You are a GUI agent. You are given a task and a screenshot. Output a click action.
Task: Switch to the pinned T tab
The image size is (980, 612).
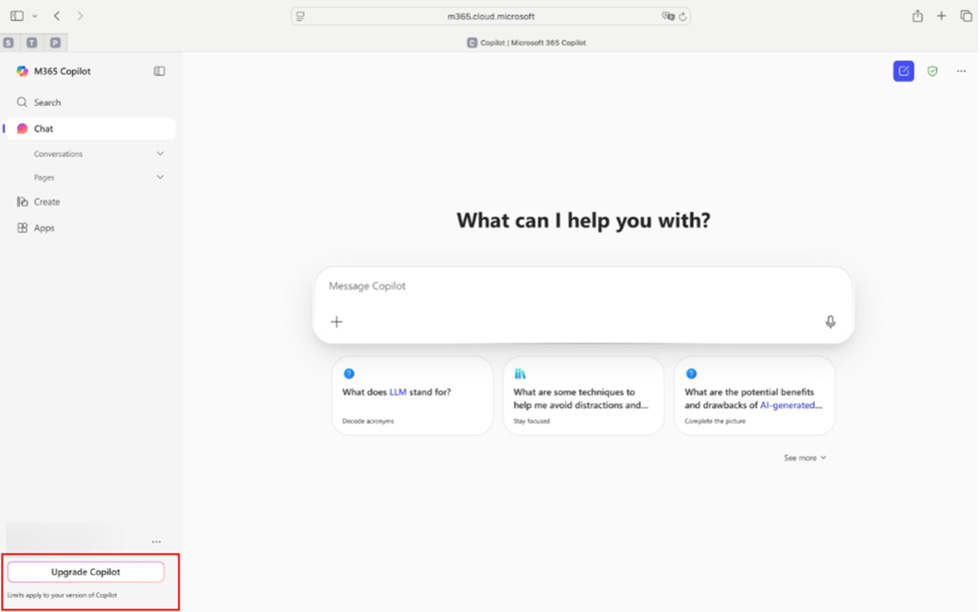(32, 43)
